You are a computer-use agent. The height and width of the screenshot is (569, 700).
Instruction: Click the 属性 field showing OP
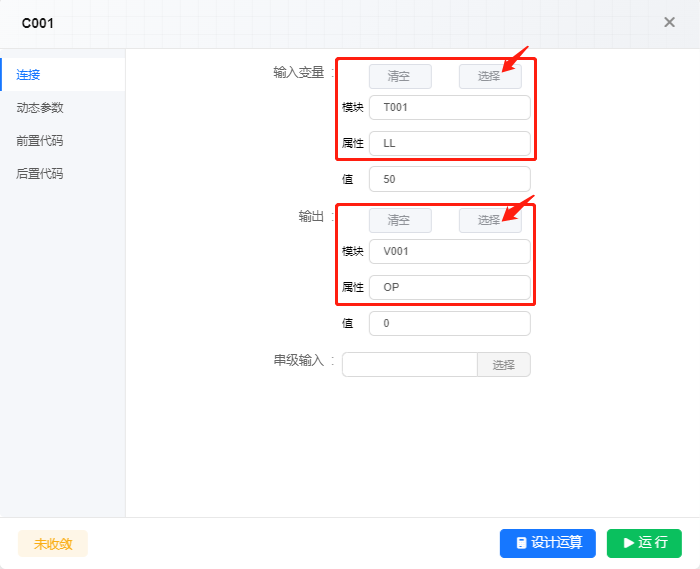click(x=450, y=287)
